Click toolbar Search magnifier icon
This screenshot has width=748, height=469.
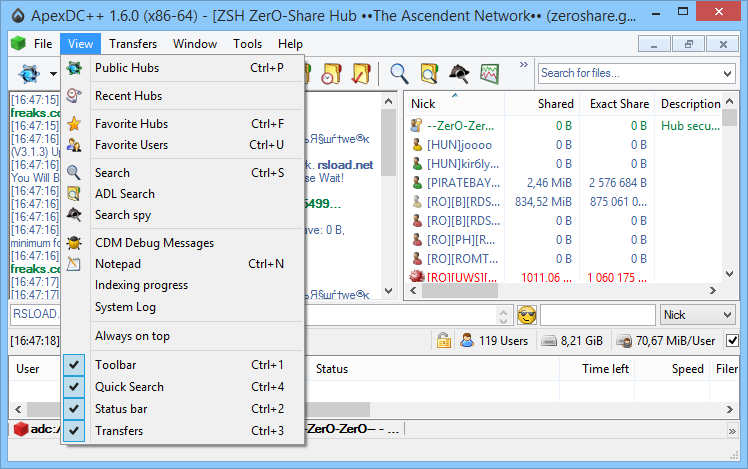[399, 74]
